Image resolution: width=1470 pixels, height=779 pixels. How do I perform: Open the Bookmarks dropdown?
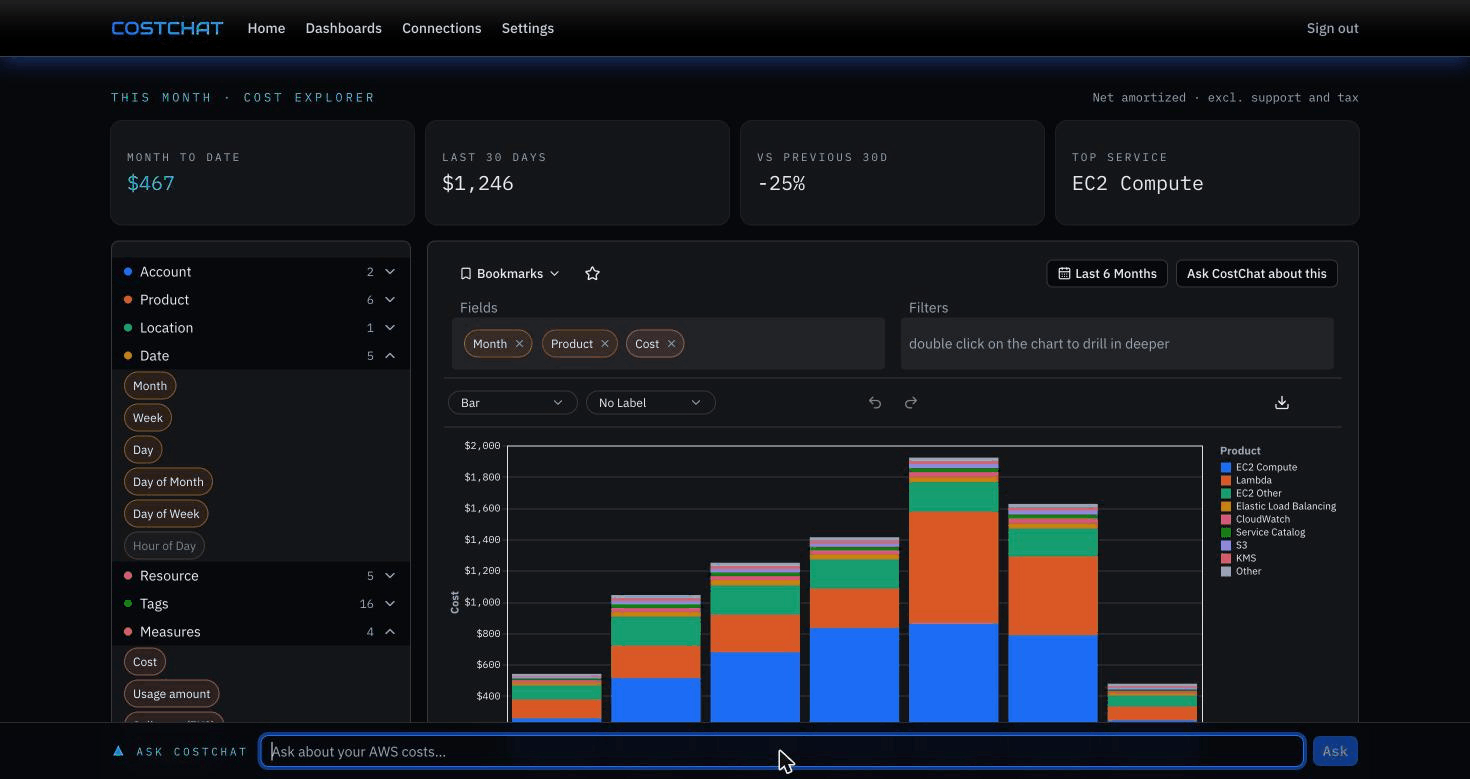coord(510,273)
